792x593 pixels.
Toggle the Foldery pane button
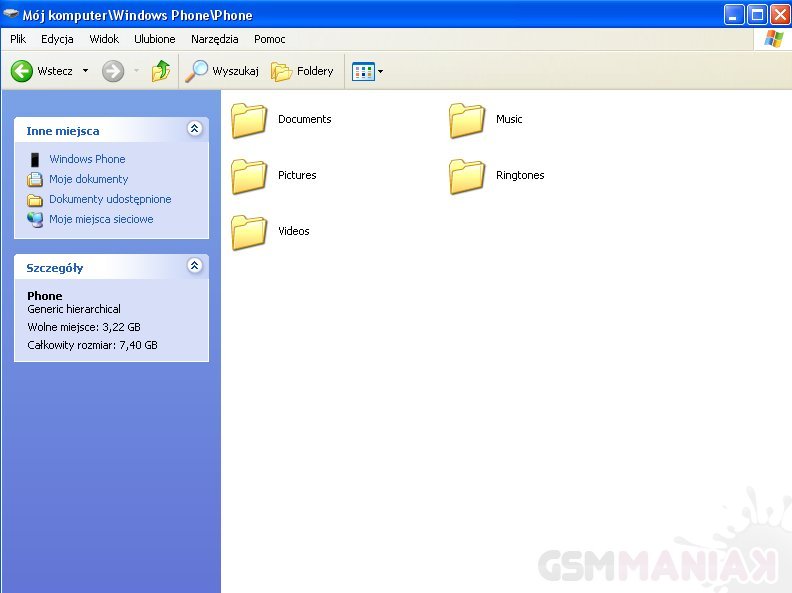pyautogui.click(x=302, y=71)
